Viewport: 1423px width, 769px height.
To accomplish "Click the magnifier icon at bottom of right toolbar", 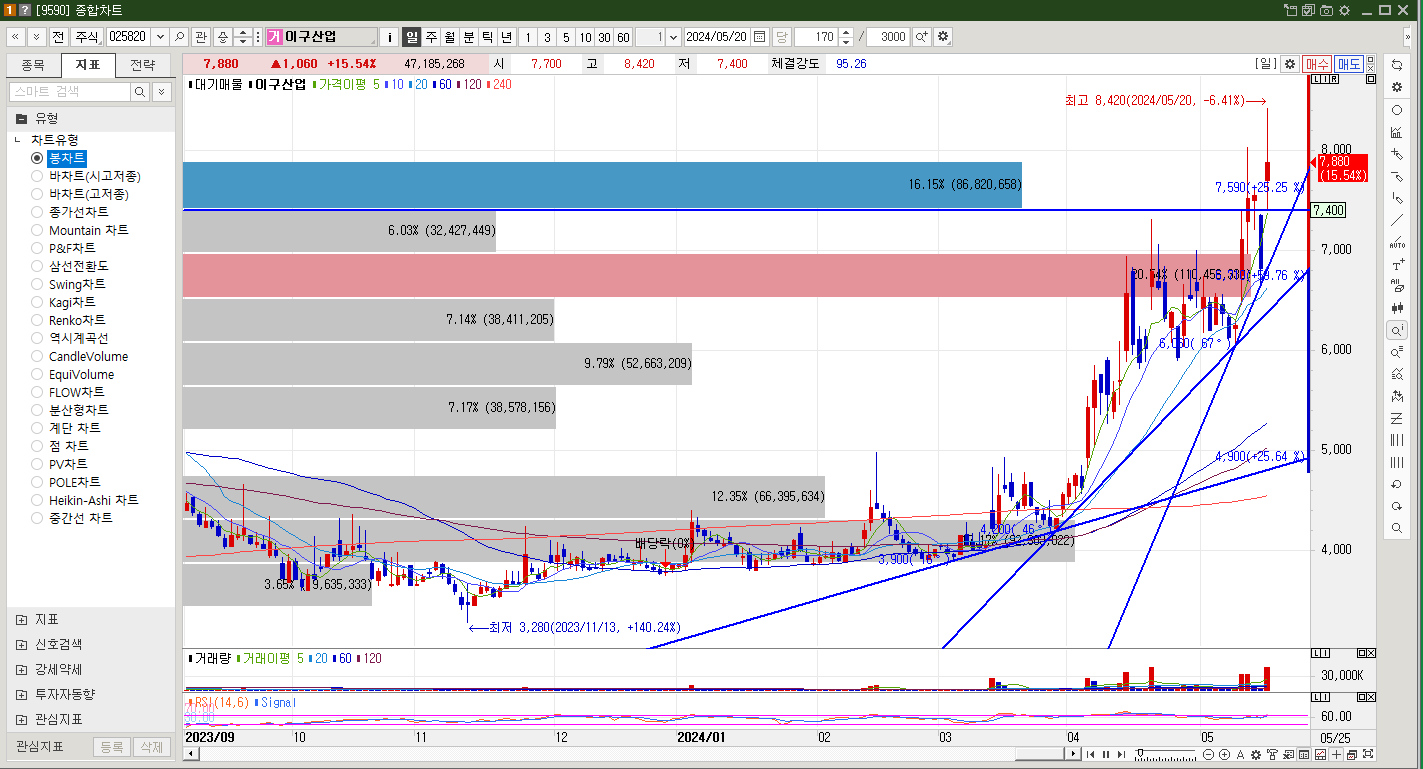I will tap(1397, 528).
